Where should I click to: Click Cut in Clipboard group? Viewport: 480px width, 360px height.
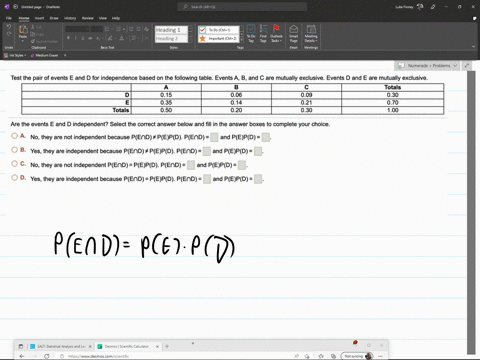36,27
